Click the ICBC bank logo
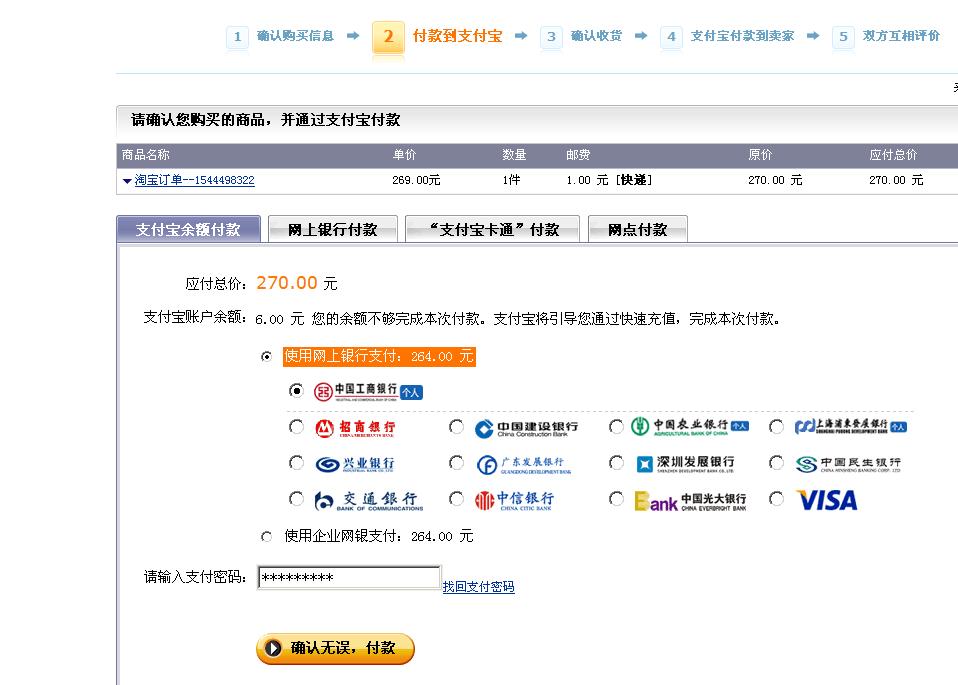958x685 pixels. tap(356, 391)
